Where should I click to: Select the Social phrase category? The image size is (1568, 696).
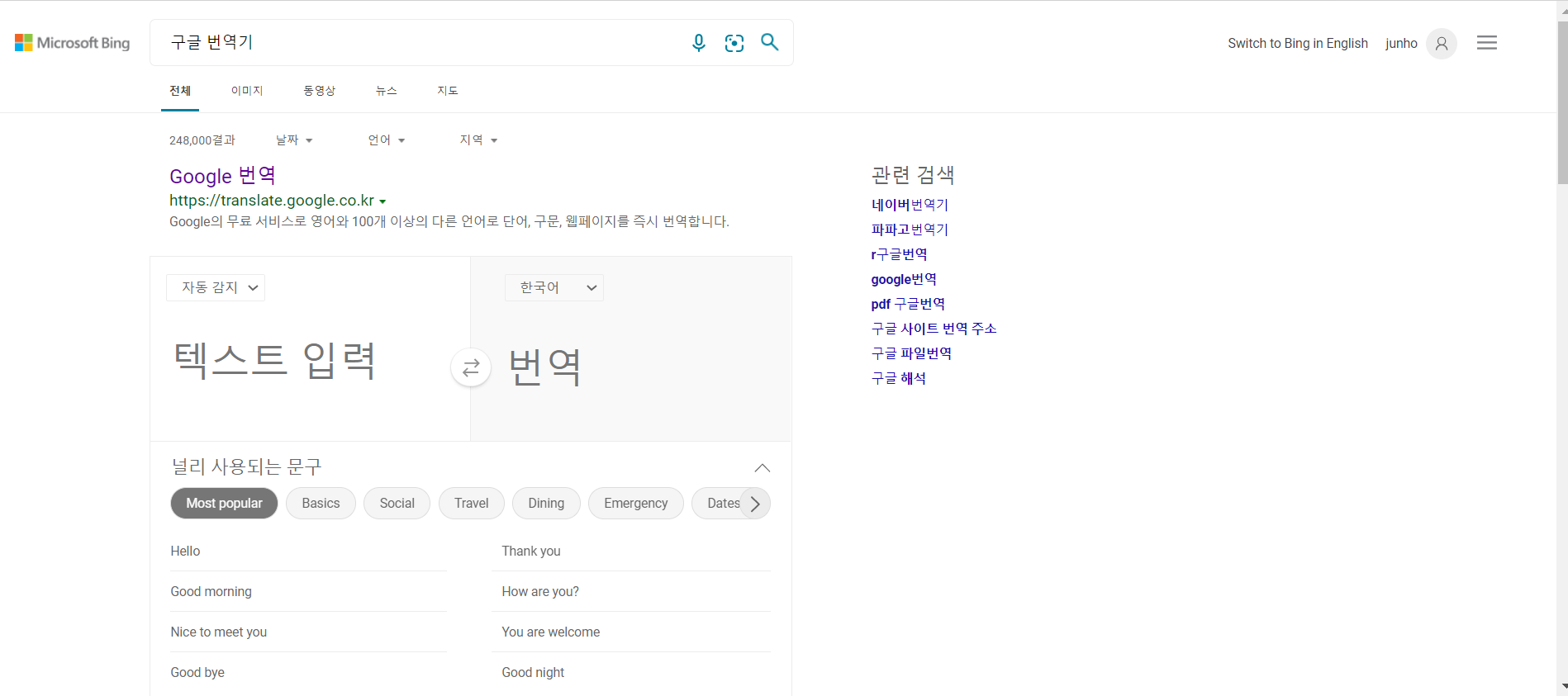pyautogui.click(x=397, y=504)
